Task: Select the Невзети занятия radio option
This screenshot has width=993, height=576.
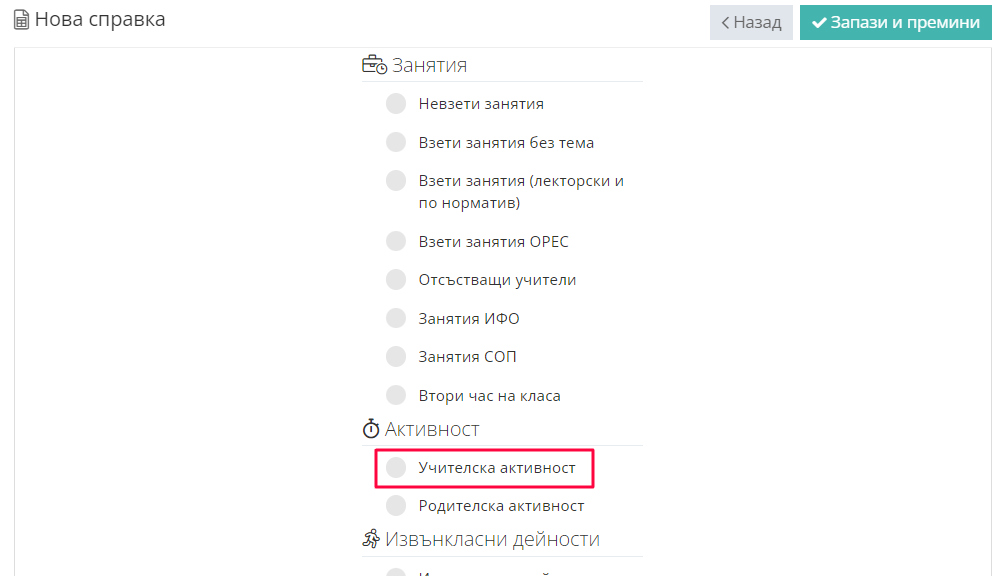Action: click(x=396, y=104)
